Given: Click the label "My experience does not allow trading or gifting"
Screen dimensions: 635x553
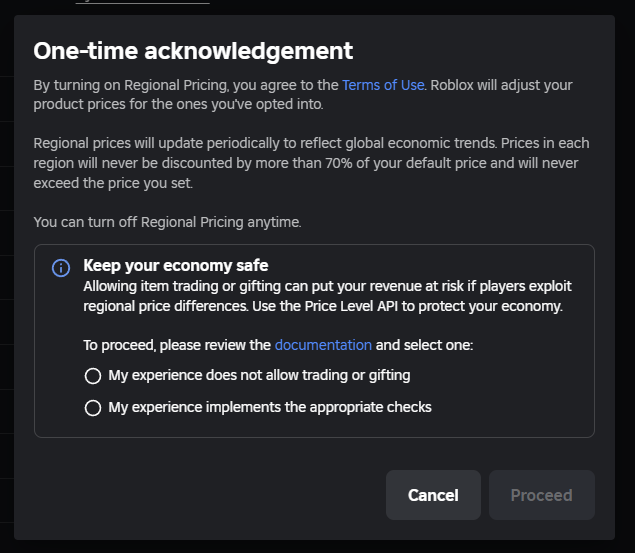Looking at the screenshot, I should point(259,375).
